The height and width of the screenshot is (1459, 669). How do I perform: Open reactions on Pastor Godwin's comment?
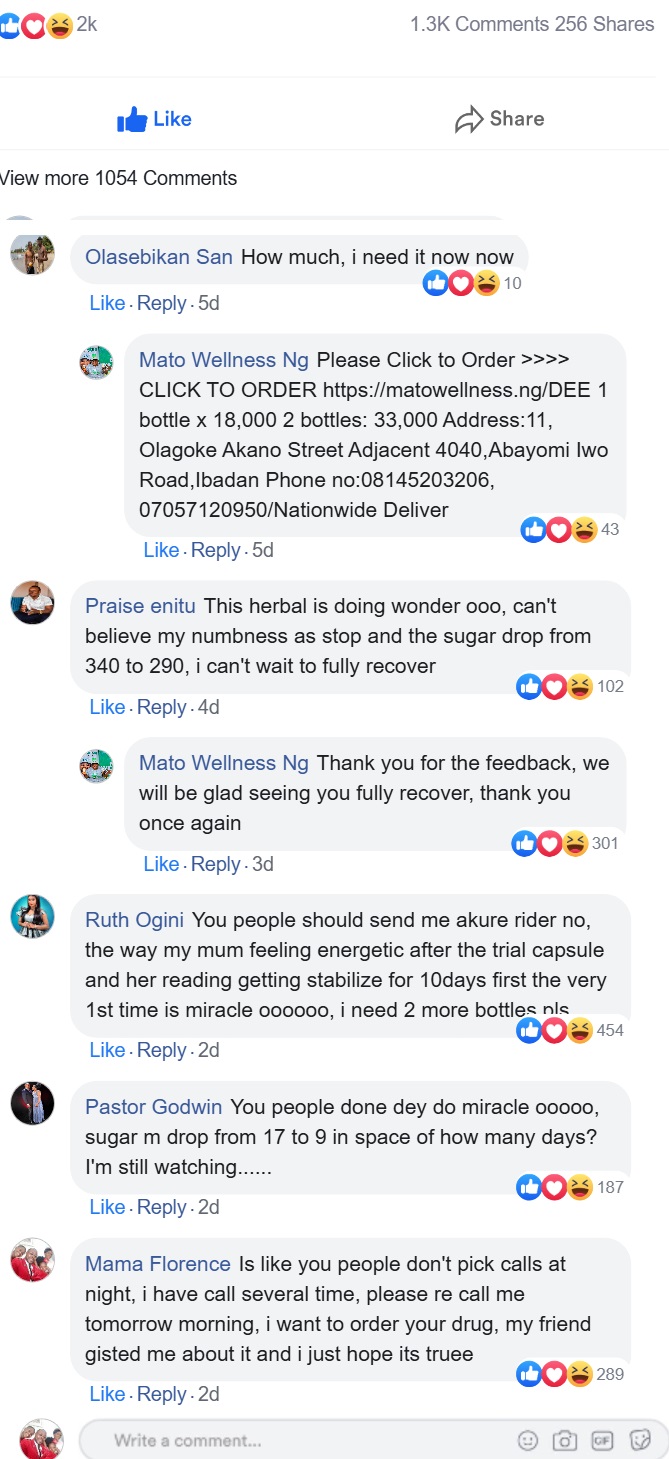point(570,1187)
